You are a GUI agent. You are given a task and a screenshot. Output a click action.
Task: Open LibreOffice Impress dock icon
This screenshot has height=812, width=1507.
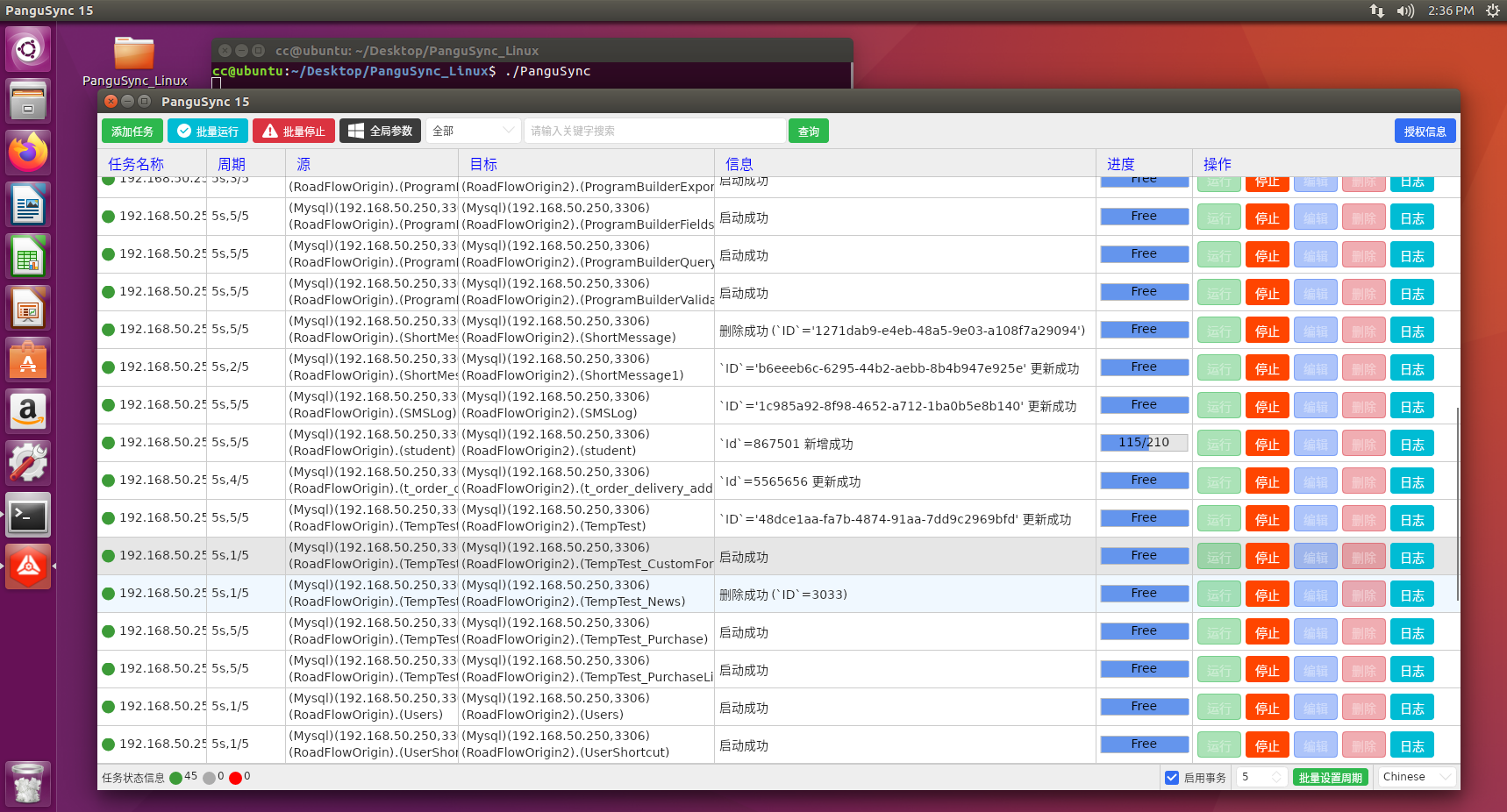(x=28, y=308)
